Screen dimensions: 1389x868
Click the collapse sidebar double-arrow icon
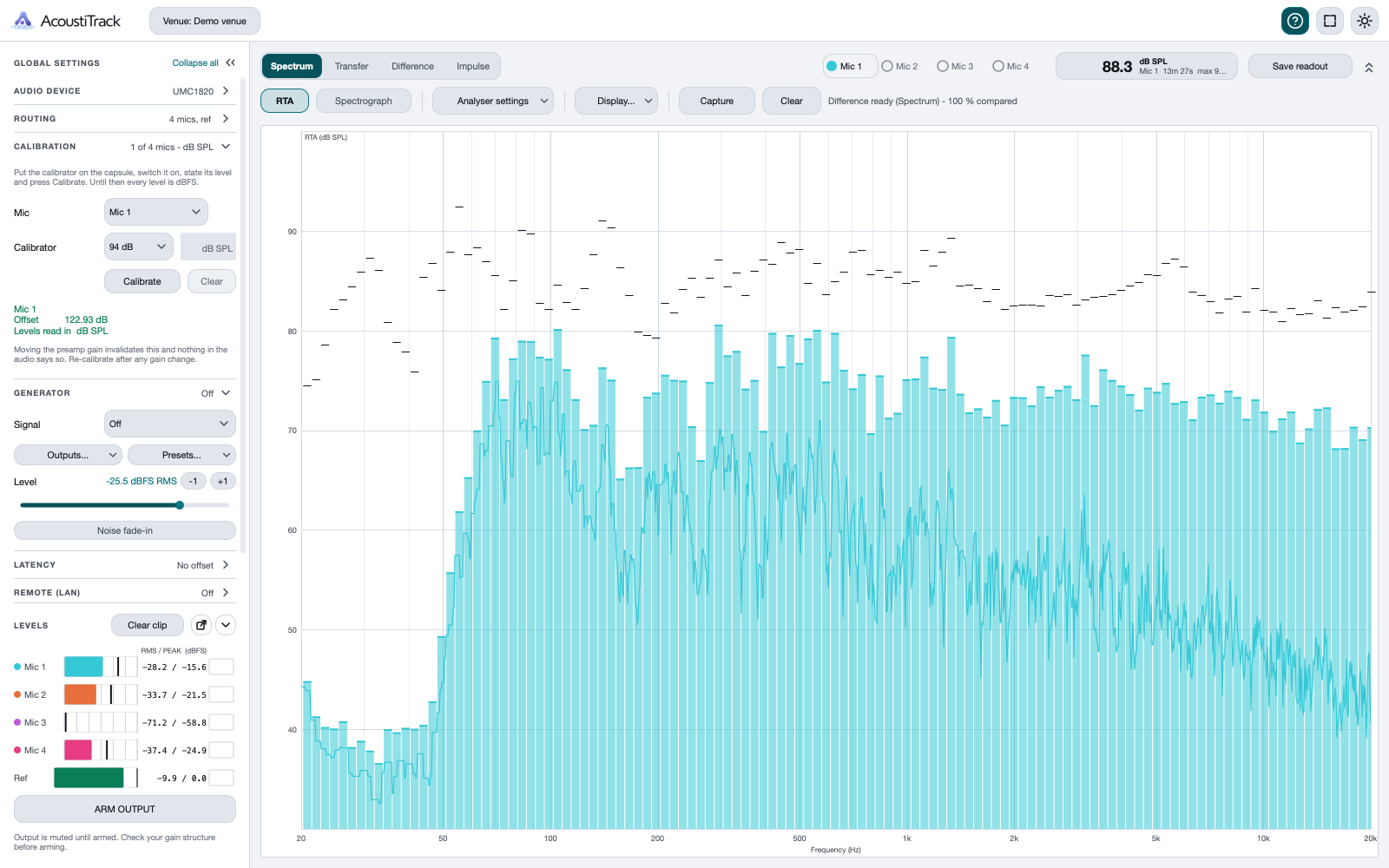pyautogui.click(x=230, y=62)
